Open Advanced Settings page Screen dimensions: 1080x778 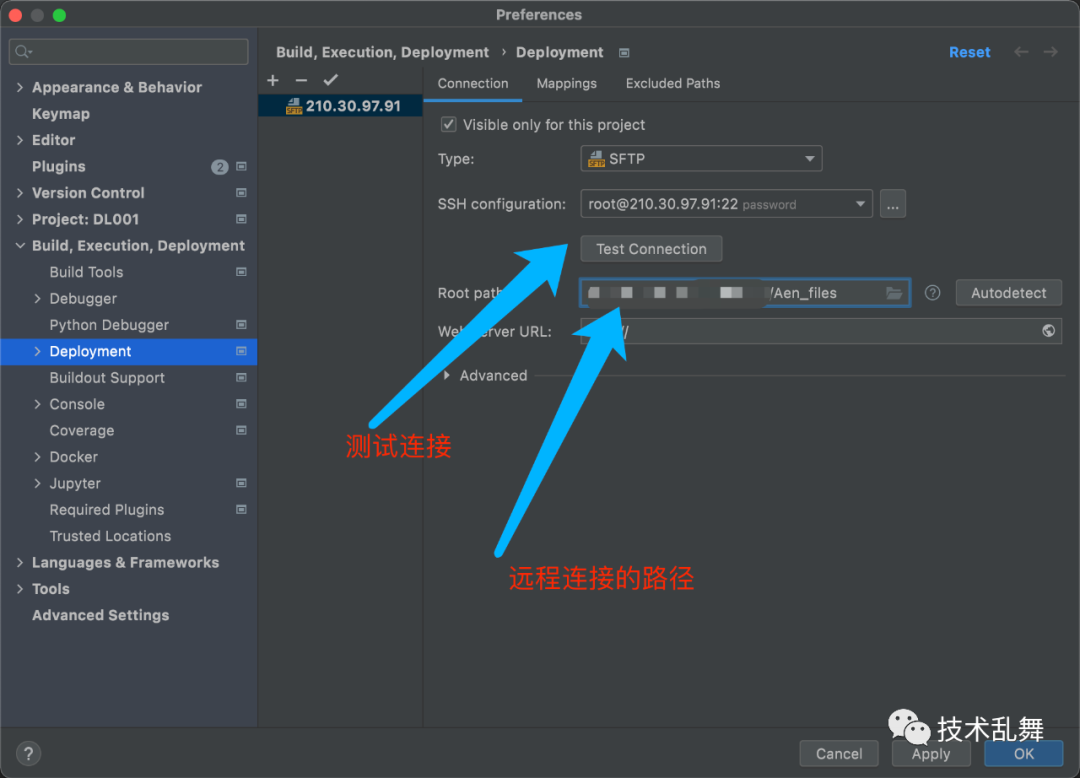coord(101,616)
